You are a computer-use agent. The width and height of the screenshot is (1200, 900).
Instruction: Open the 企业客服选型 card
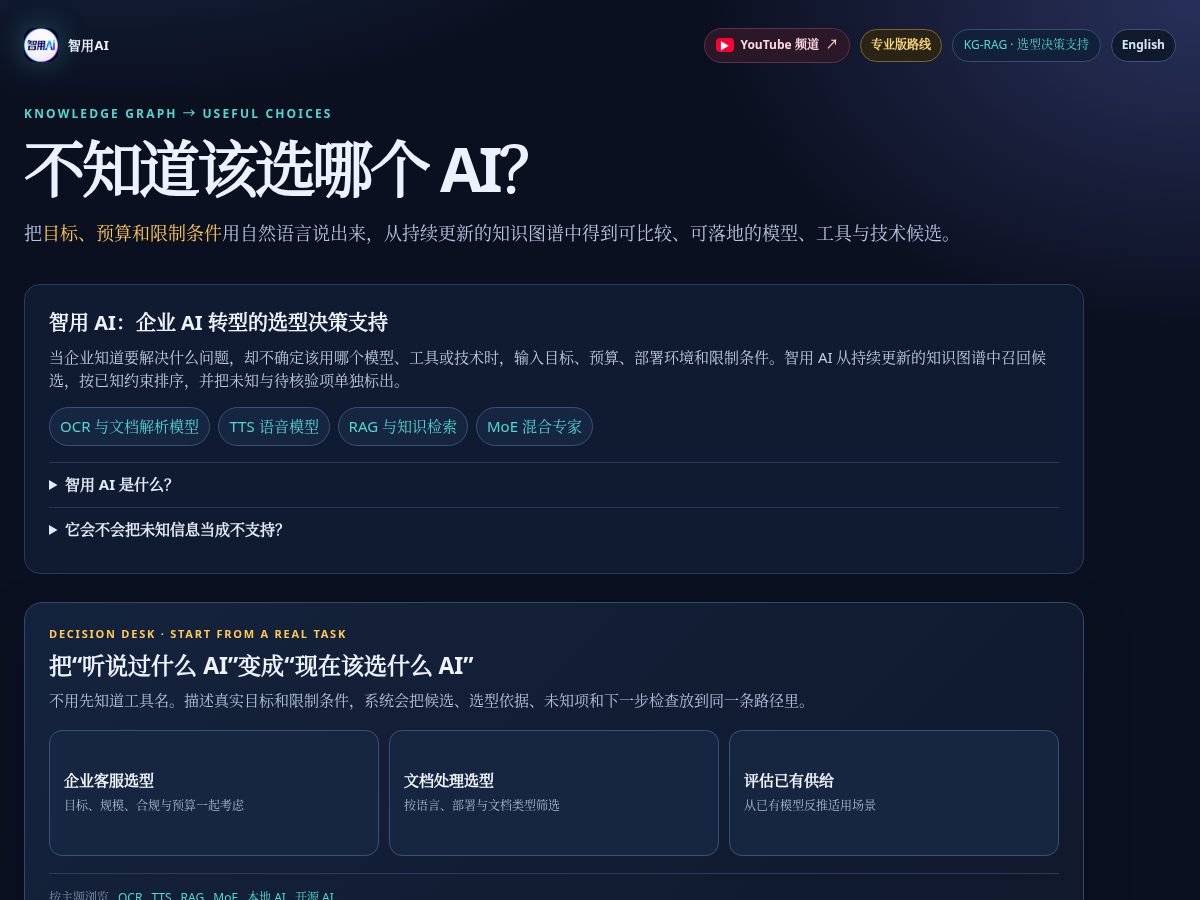pyautogui.click(x=214, y=793)
